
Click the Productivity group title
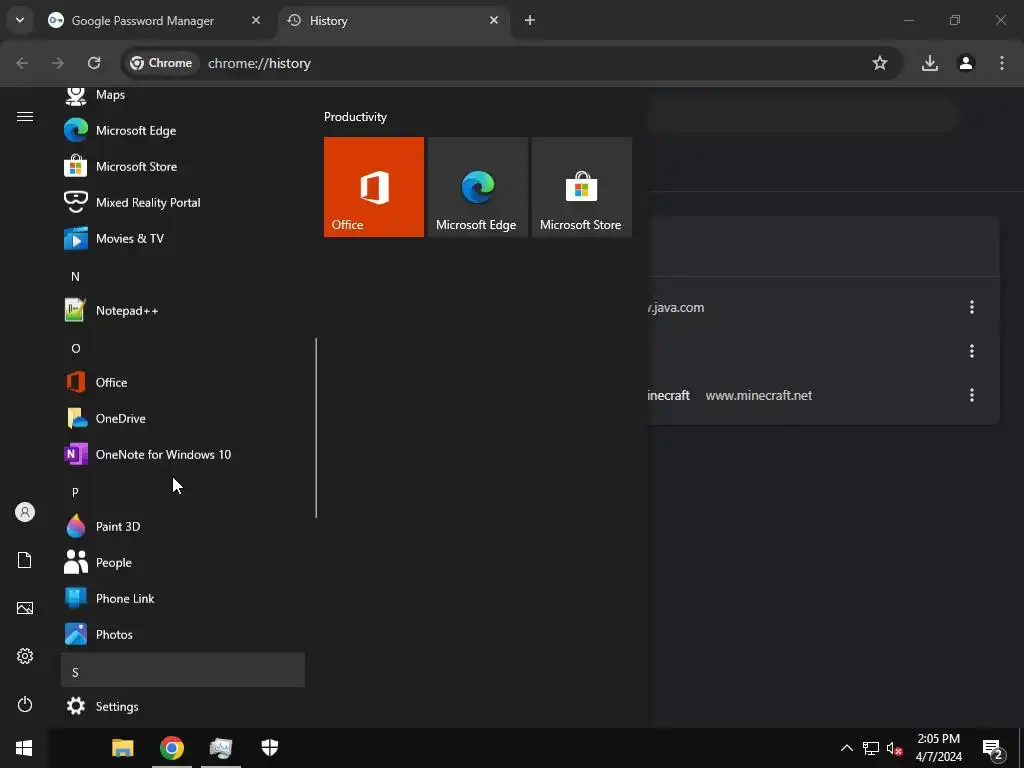pyautogui.click(x=355, y=117)
